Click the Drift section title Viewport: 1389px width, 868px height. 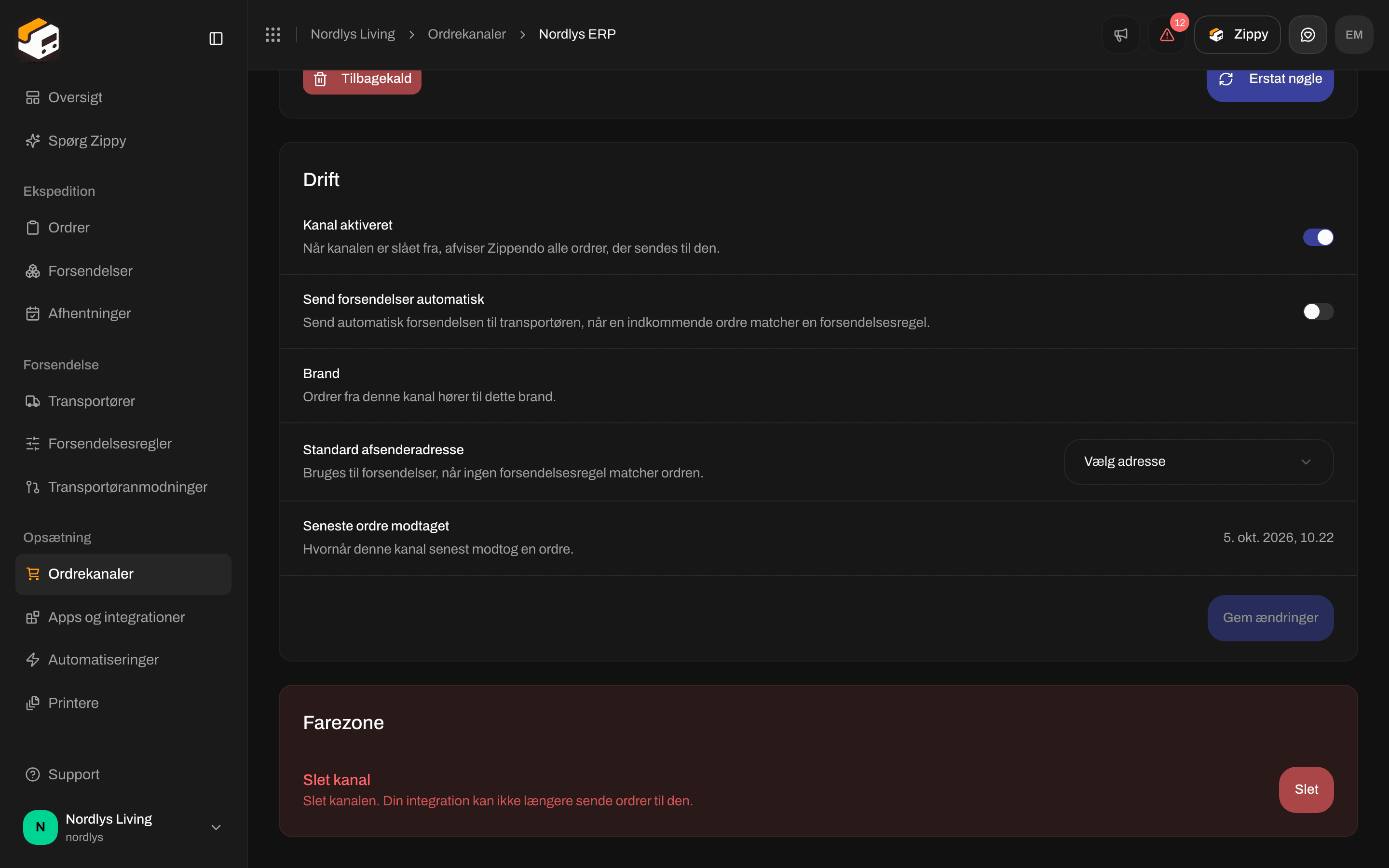click(321, 180)
